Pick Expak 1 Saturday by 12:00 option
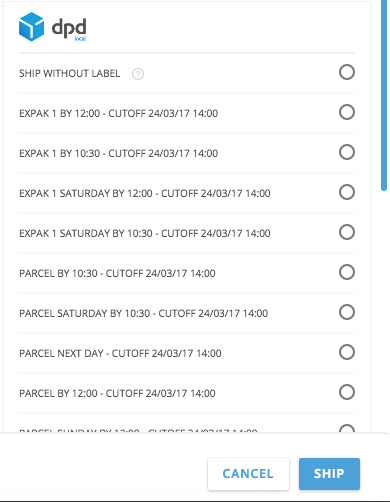 [347, 192]
